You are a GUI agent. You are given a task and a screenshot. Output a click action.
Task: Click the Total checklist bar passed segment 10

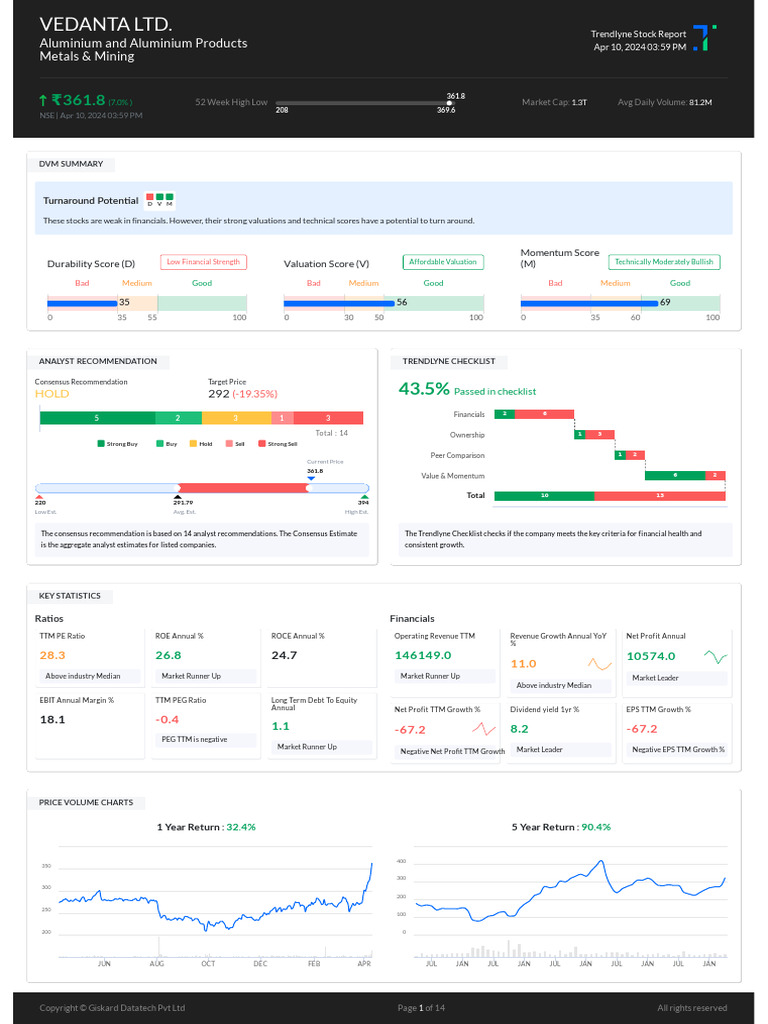[544, 496]
